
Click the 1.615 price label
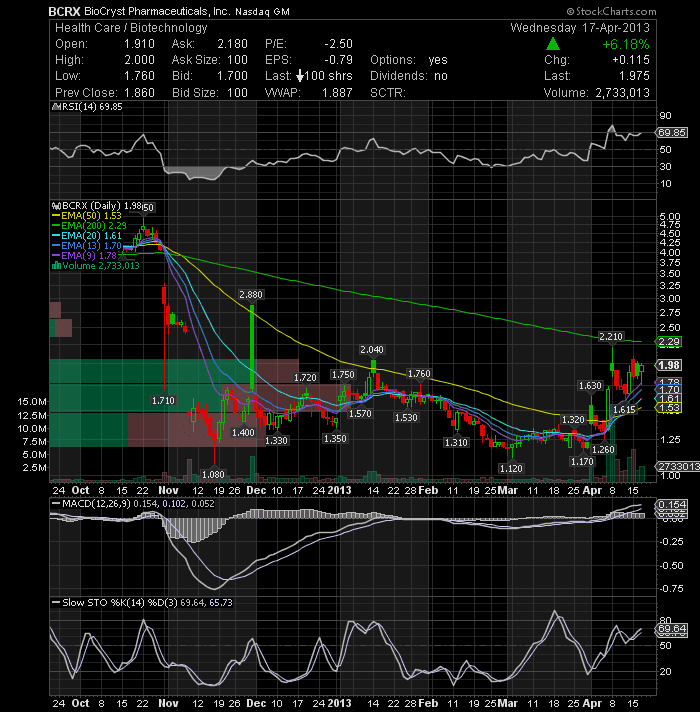624,409
